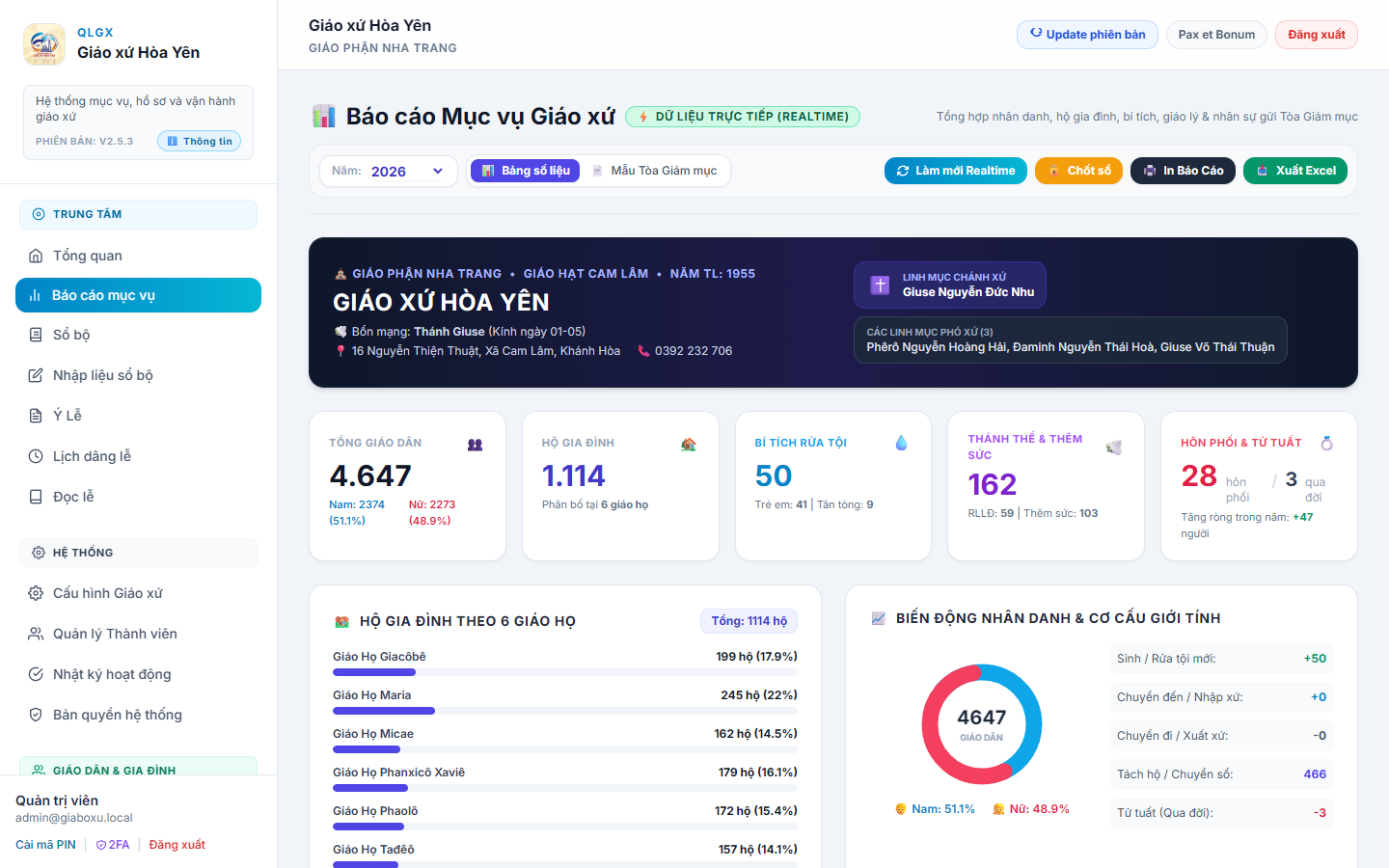Open Sổ bộ menu item
The width and height of the screenshot is (1389, 868).
point(138,335)
